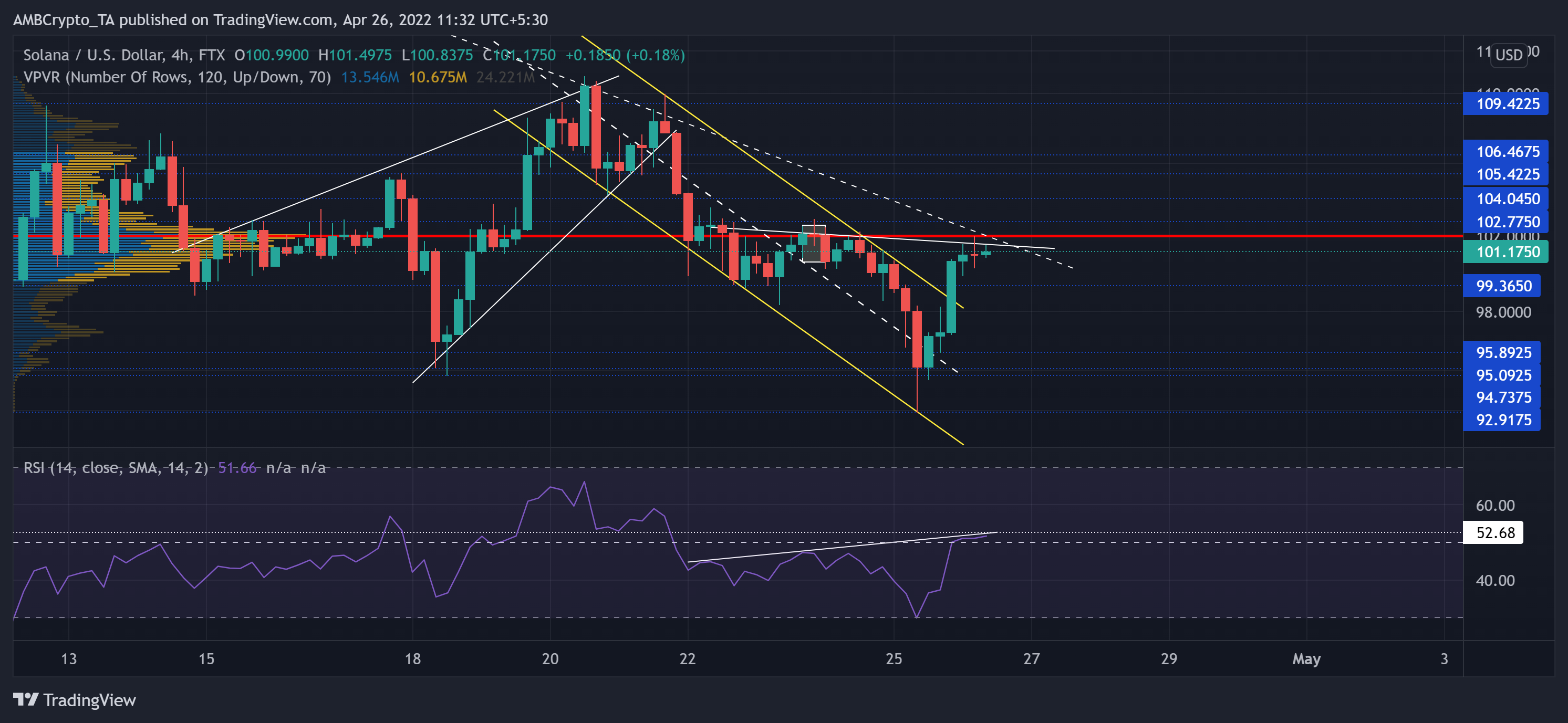Click the current price label 101.1750

(x=1507, y=252)
